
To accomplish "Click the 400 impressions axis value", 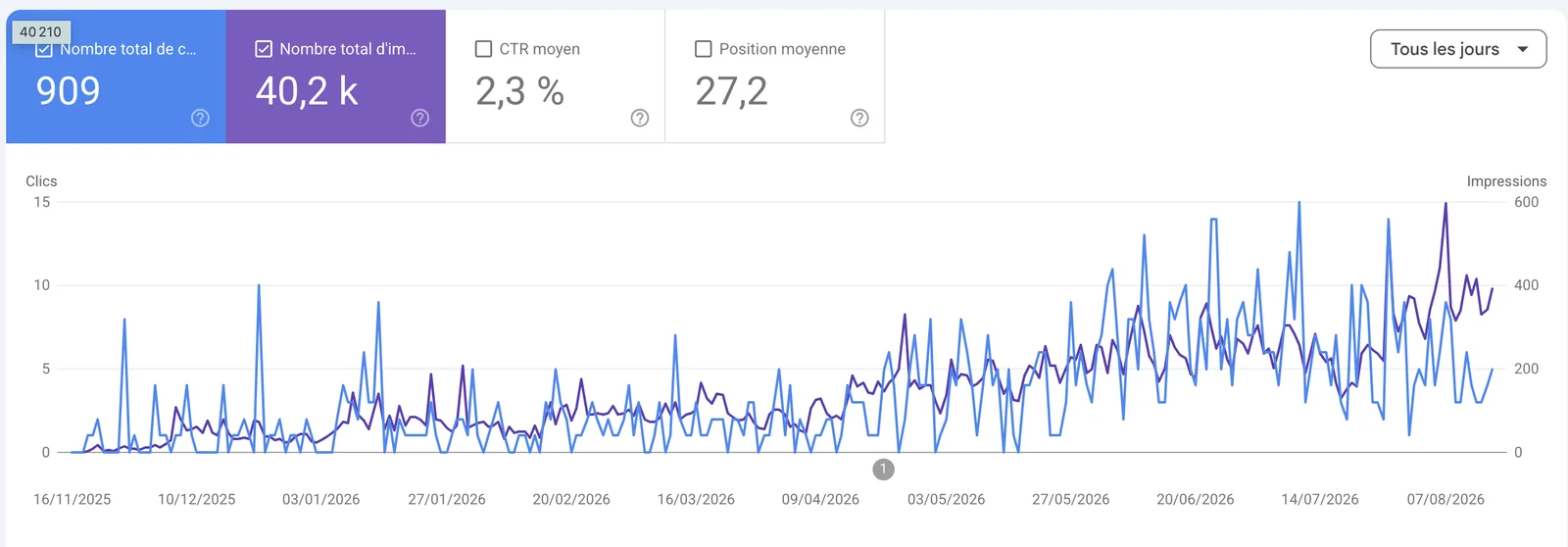I will pyautogui.click(x=1527, y=285).
